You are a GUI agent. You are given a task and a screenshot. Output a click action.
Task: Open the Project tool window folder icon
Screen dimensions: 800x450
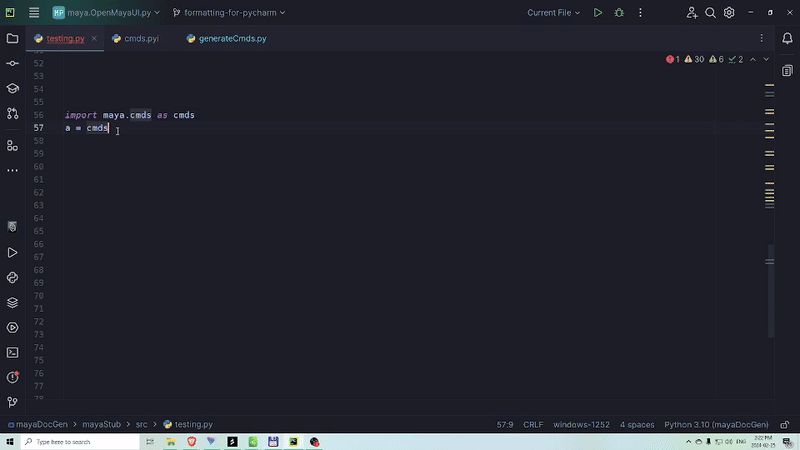coord(12,38)
